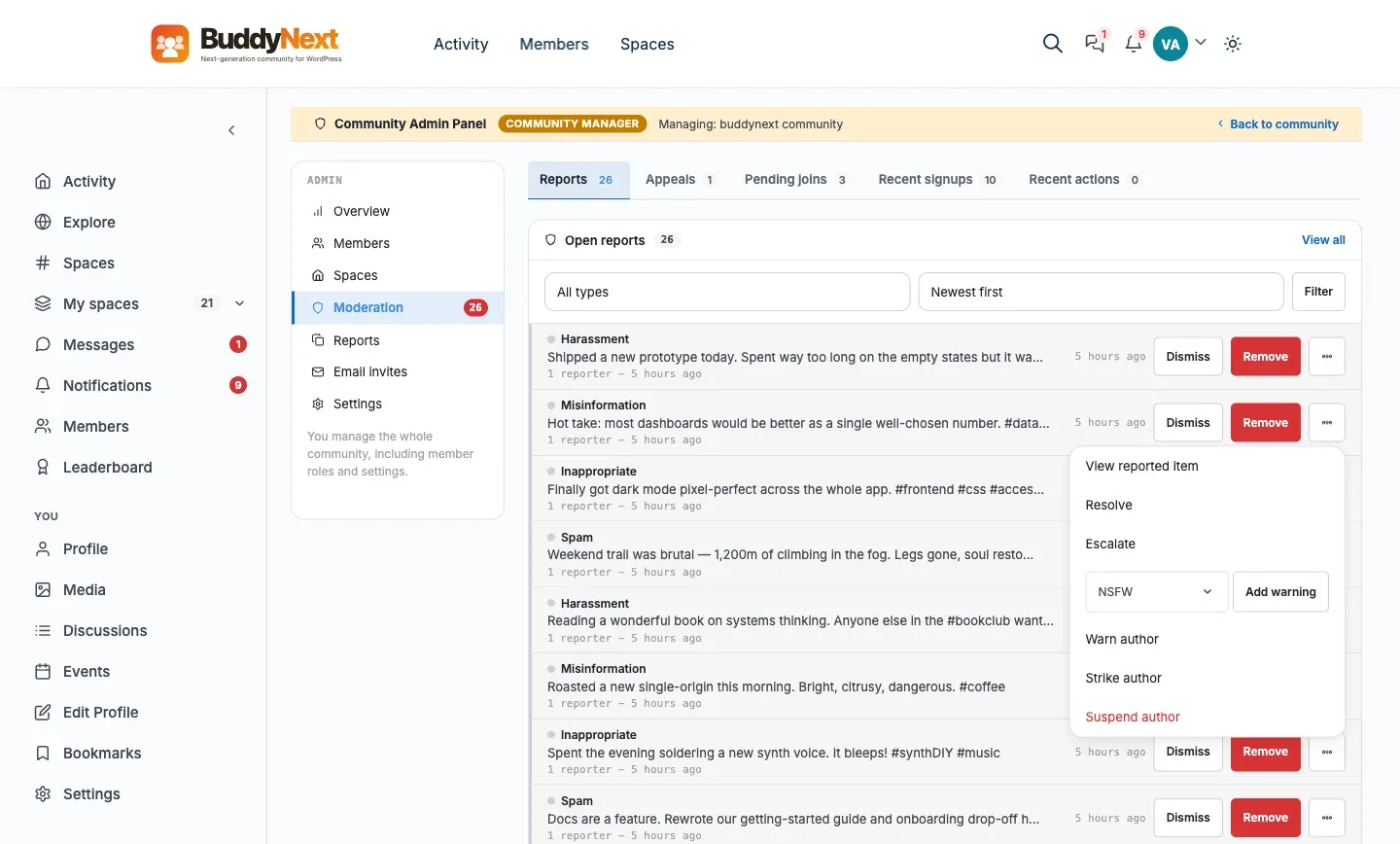Click sidebar Settings gear icon

click(x=43, y=793)
